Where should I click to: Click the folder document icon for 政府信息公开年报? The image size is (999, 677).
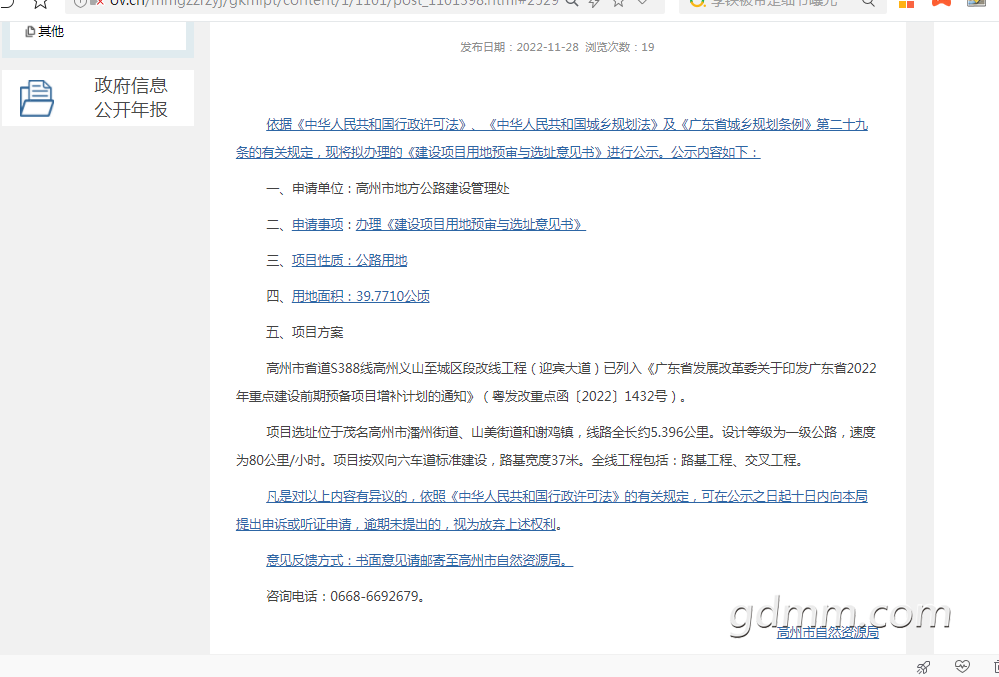point(37,98)
